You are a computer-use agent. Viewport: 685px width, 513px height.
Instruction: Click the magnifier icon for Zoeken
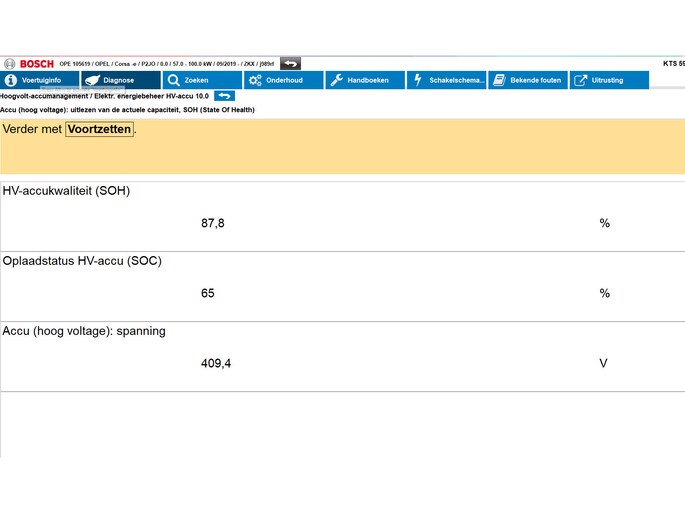pos(173,80)
